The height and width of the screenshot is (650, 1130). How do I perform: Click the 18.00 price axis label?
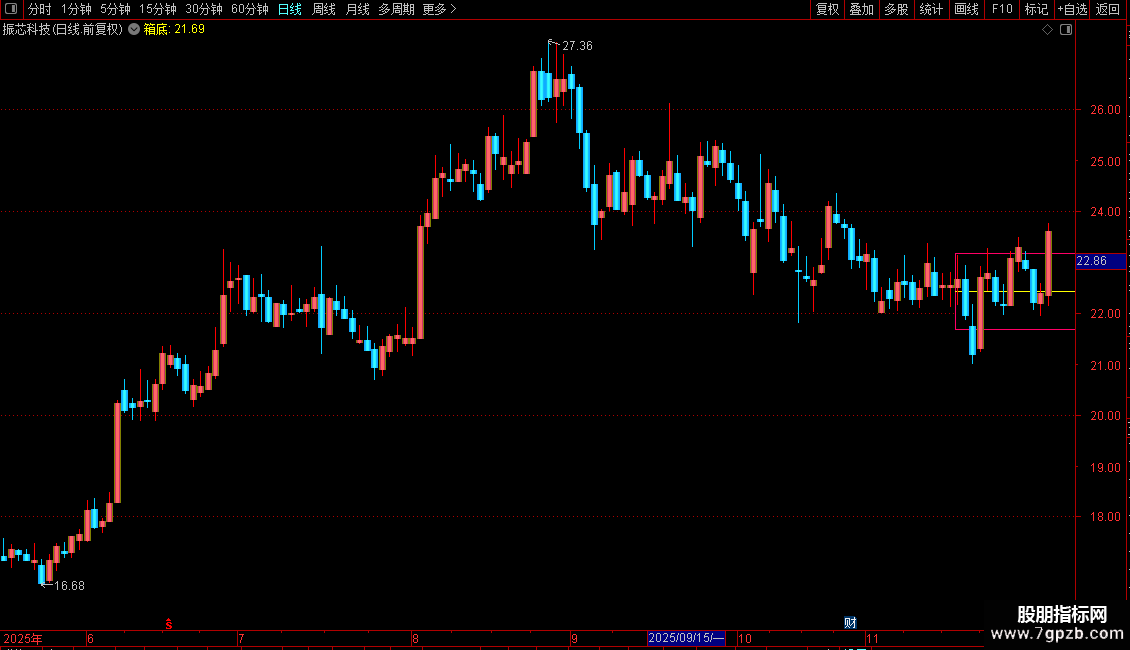(x=1105, y=517)
